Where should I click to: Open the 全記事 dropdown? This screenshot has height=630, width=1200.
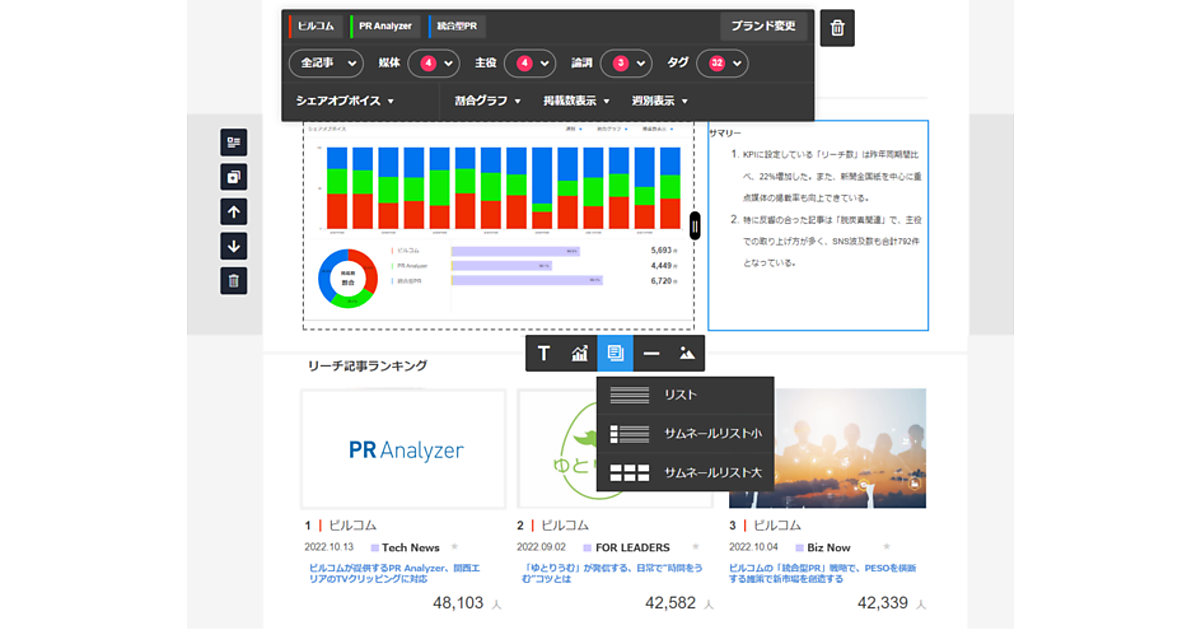point(326,63)
